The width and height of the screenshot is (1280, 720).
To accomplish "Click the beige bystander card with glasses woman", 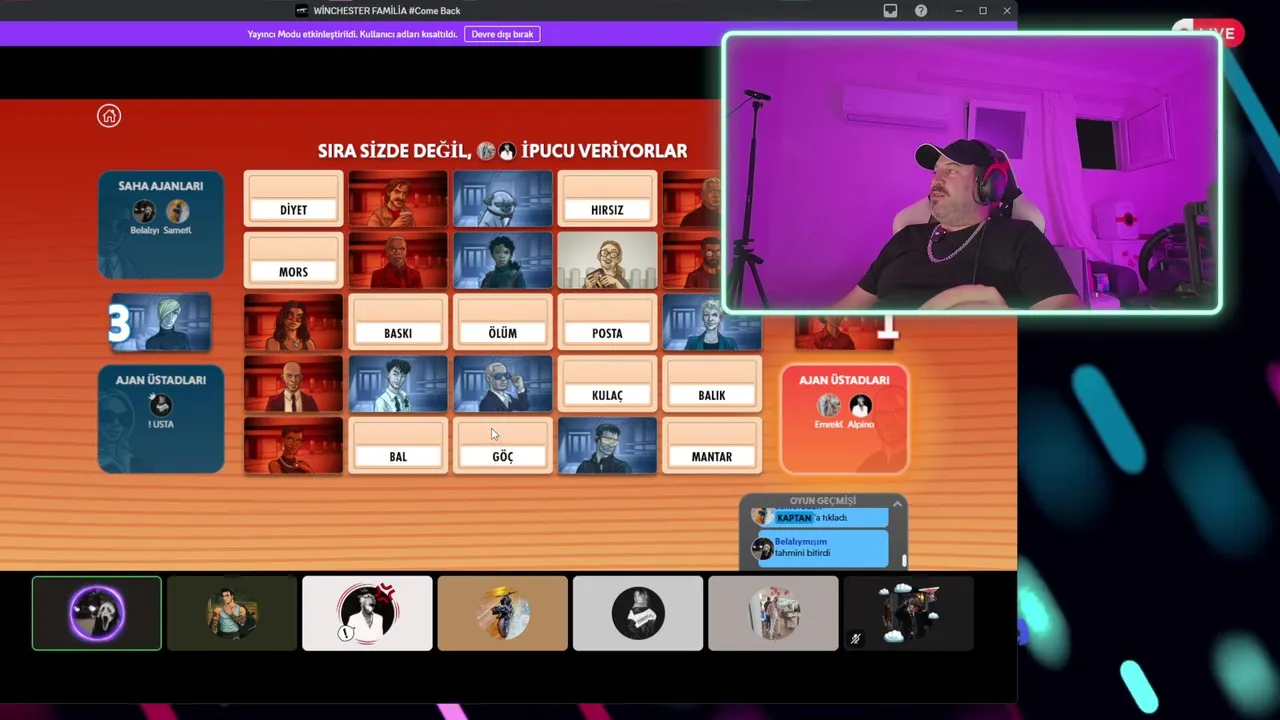I will tap(607, 260).
